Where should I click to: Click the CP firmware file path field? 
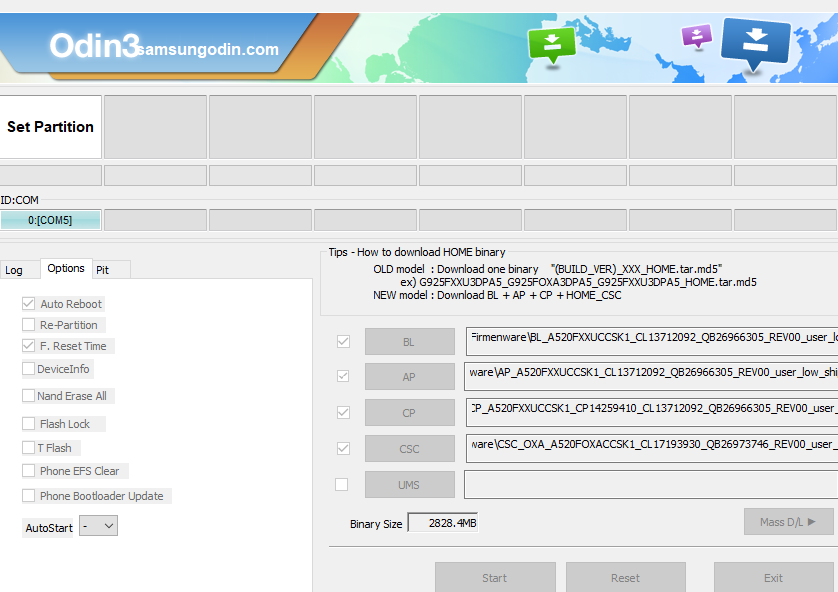coord(652,412)
